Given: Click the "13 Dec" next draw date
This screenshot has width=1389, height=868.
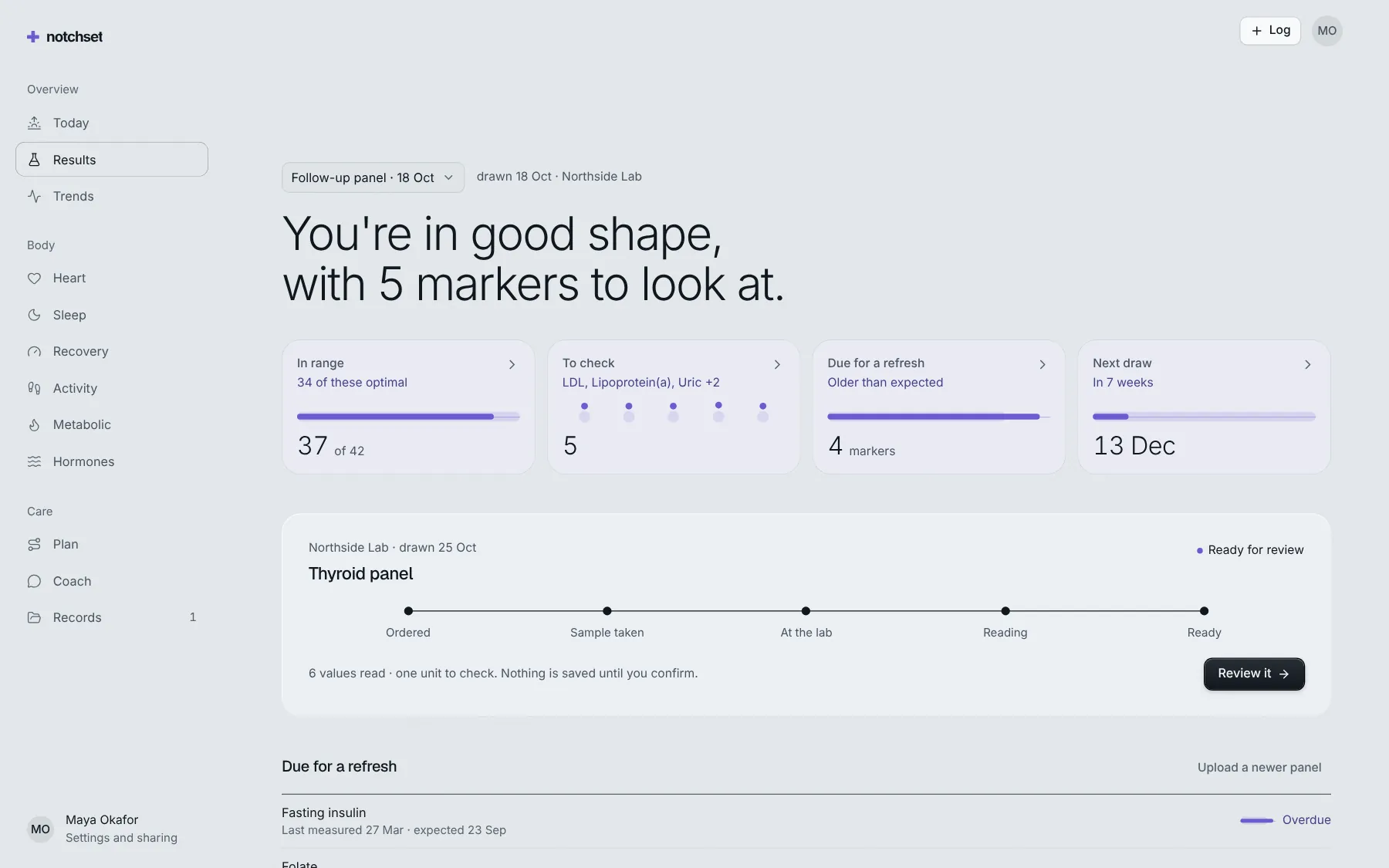Looking at the screenshot, I should point(1134,446).
